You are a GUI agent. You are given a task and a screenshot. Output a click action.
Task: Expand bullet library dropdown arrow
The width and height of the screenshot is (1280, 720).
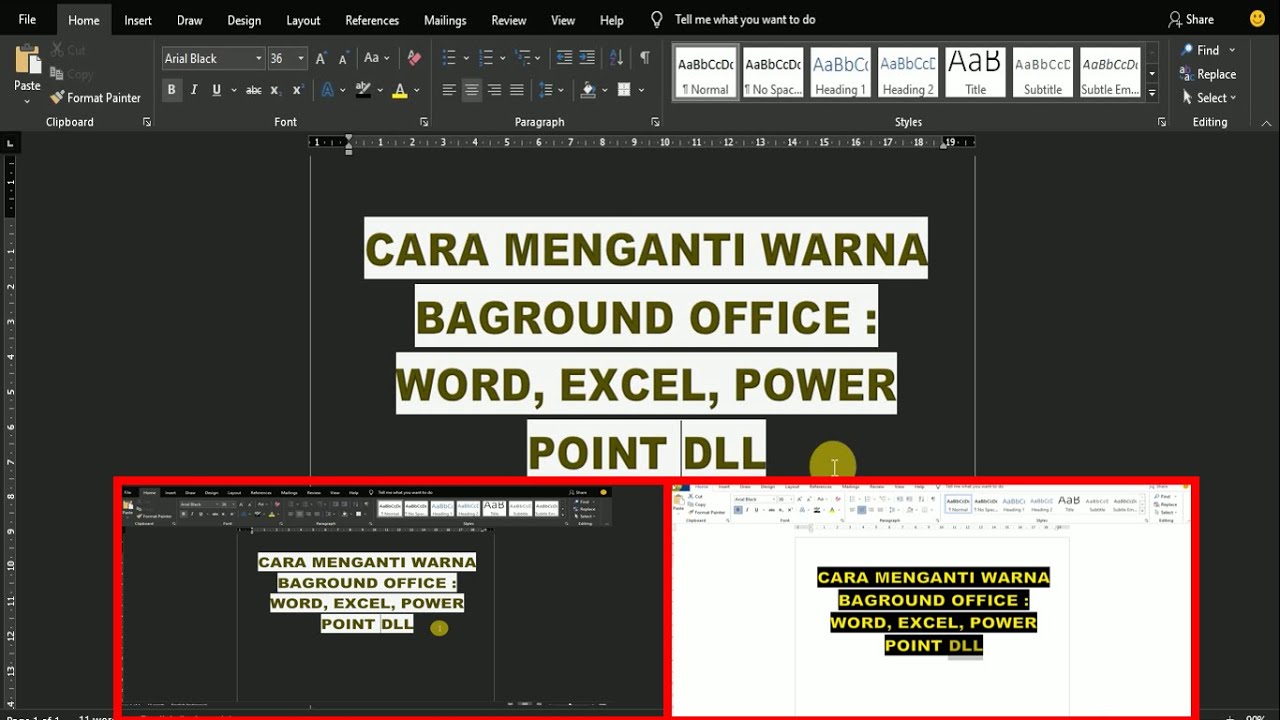464,58
